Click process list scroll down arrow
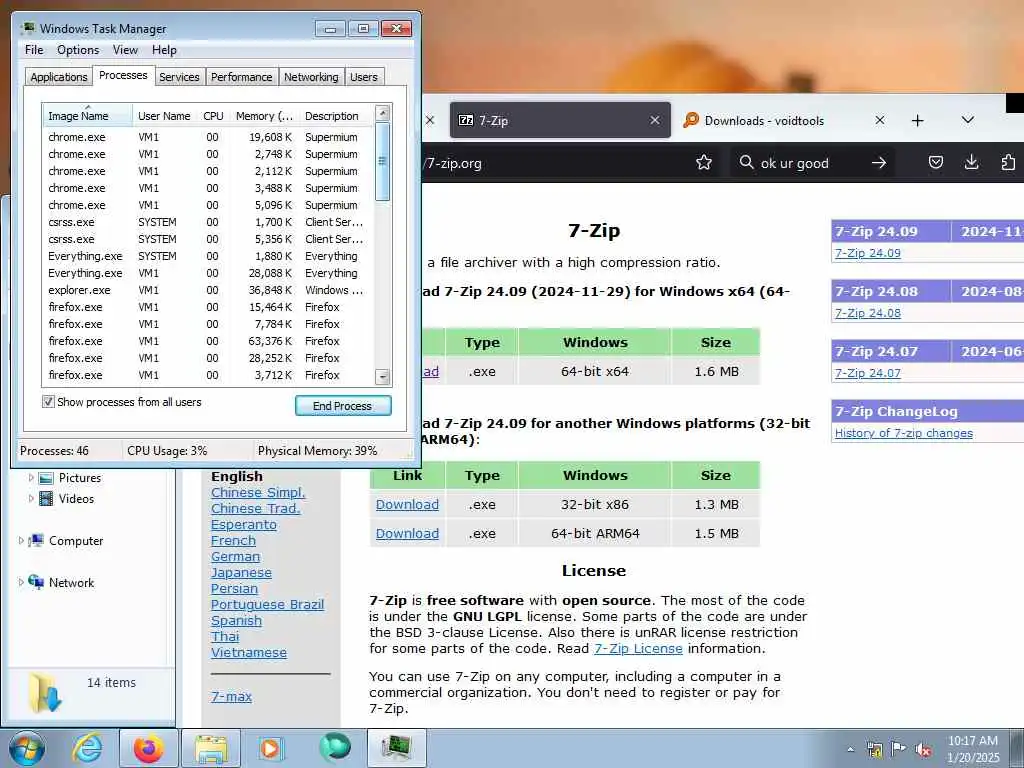The width and height of the screenshot is (1024, 768). tap(383, 377)
